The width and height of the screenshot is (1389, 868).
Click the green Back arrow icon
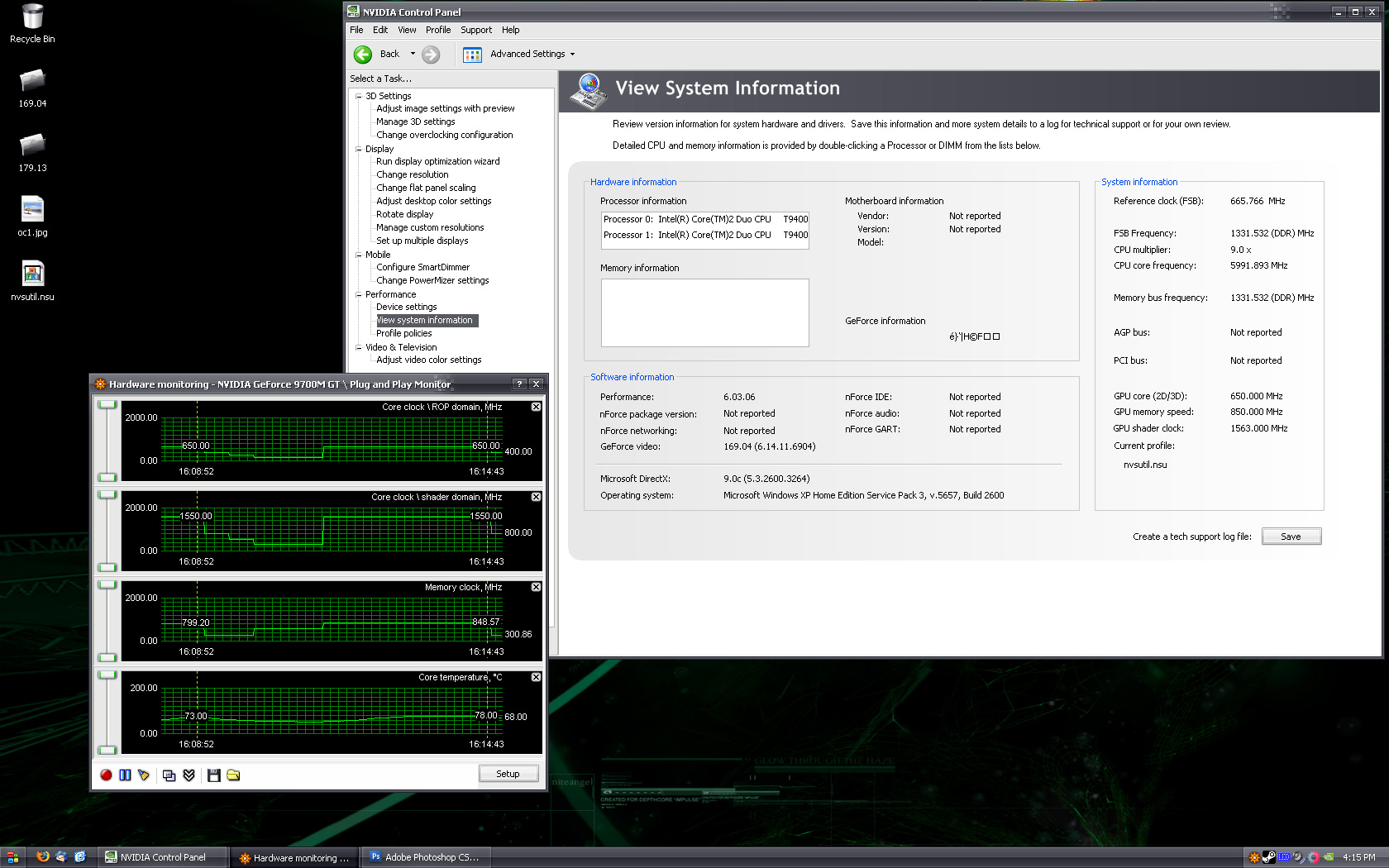pyautogui.click(x=362, y=55)
